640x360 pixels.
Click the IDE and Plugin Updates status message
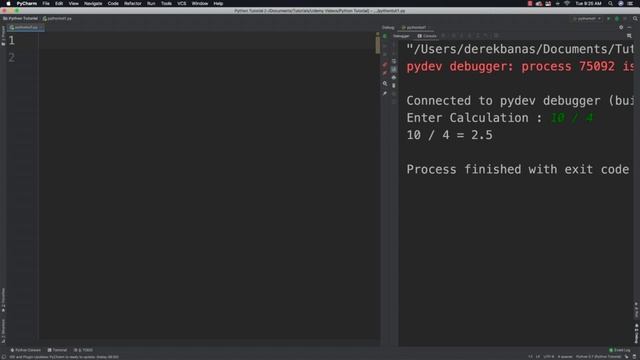point(64,357)
